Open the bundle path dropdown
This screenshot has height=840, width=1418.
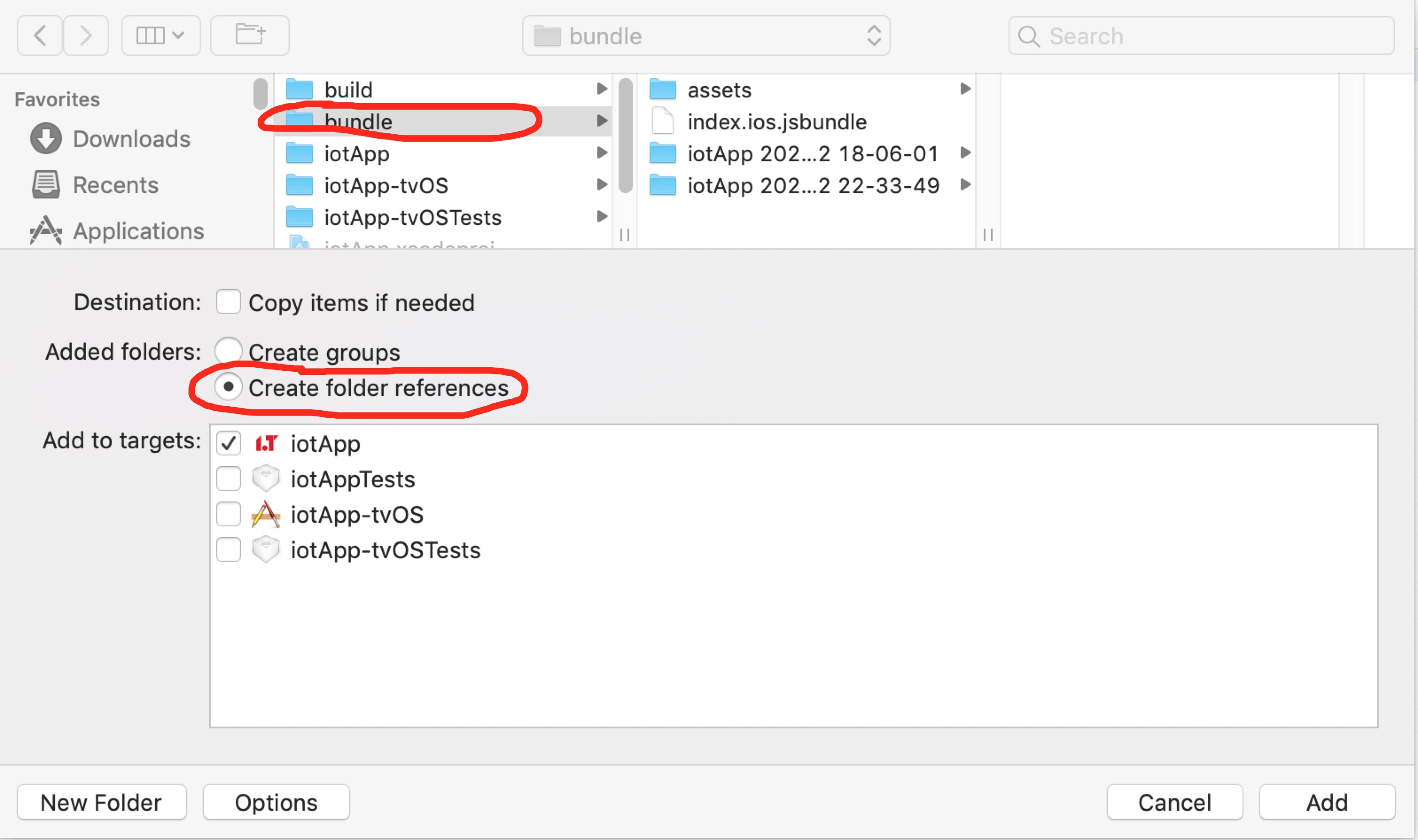point(705,35)
